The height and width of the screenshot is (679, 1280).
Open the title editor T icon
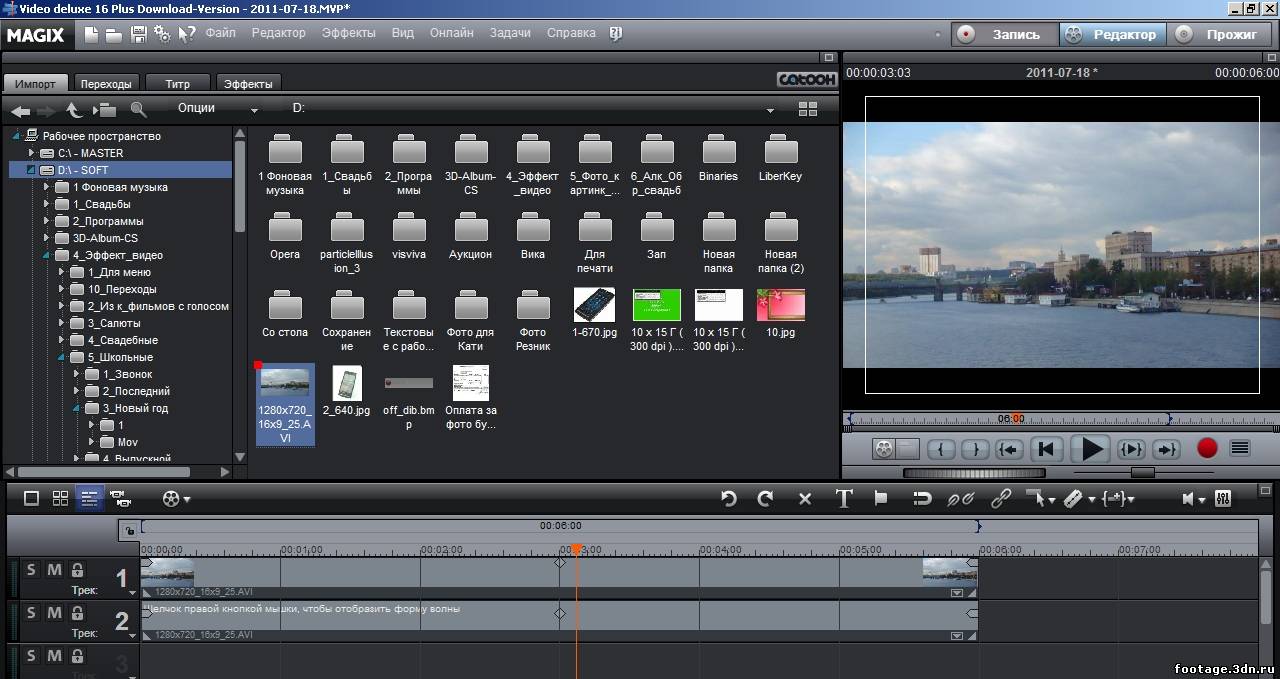844,498
